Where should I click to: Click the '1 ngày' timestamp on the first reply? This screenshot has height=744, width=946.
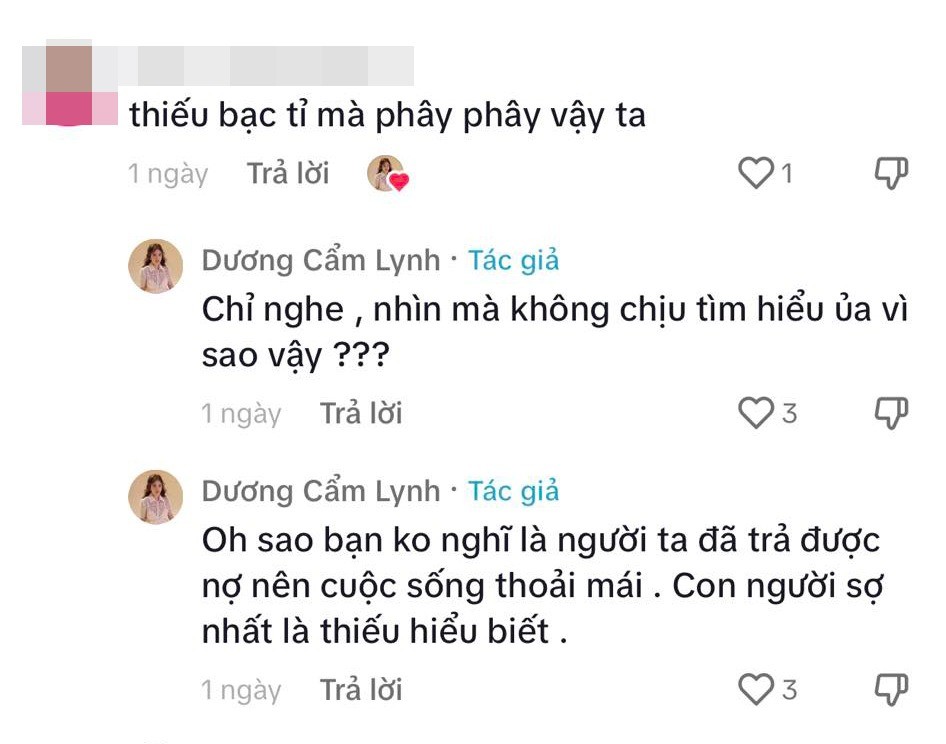coord(240,411)
